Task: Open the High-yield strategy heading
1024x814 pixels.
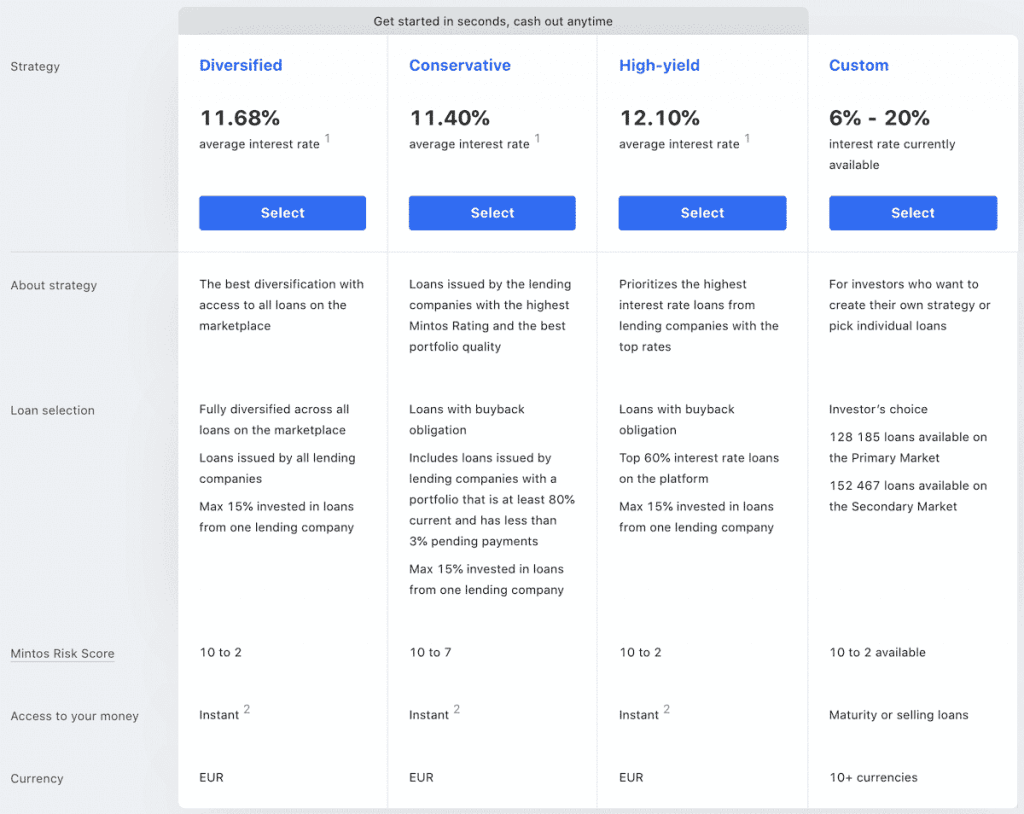Action: tap(659, 66)
